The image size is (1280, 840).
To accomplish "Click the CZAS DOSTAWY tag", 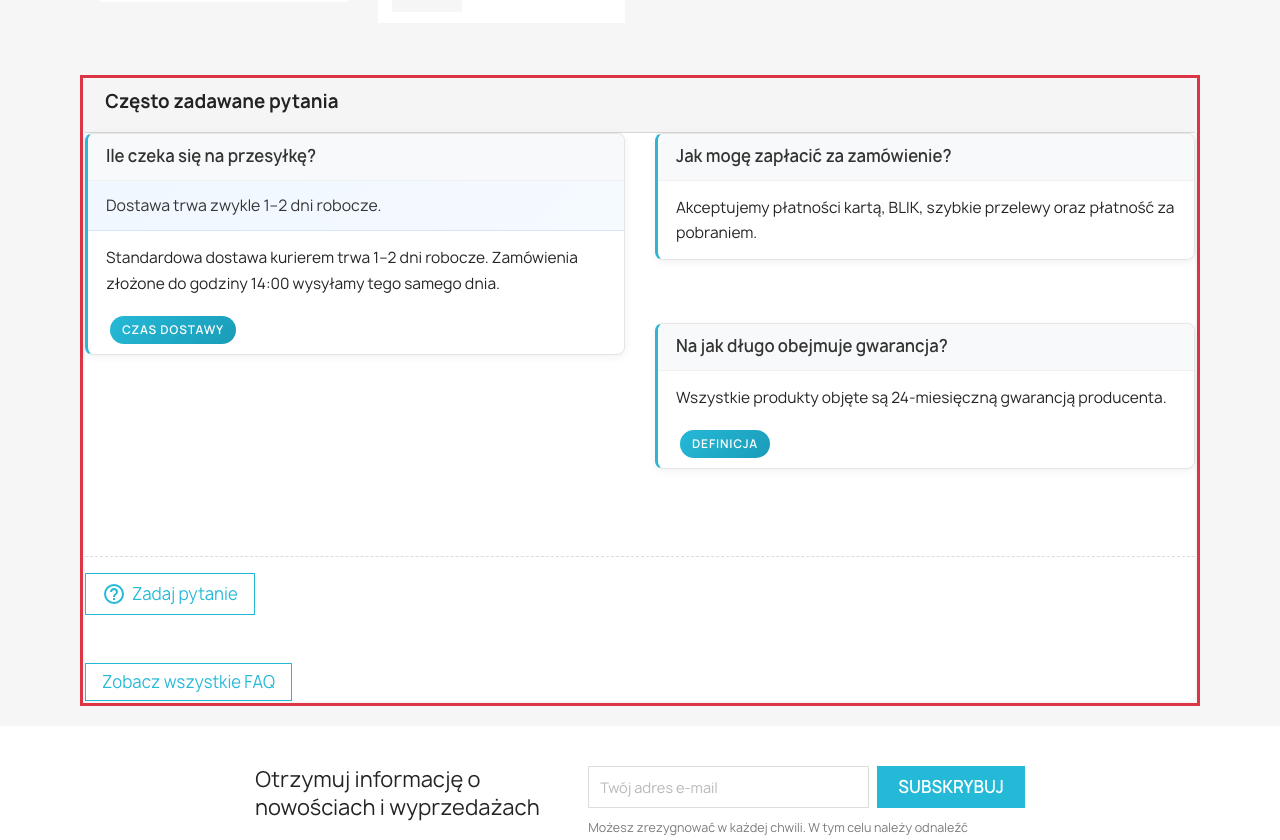I will [173, 330].
